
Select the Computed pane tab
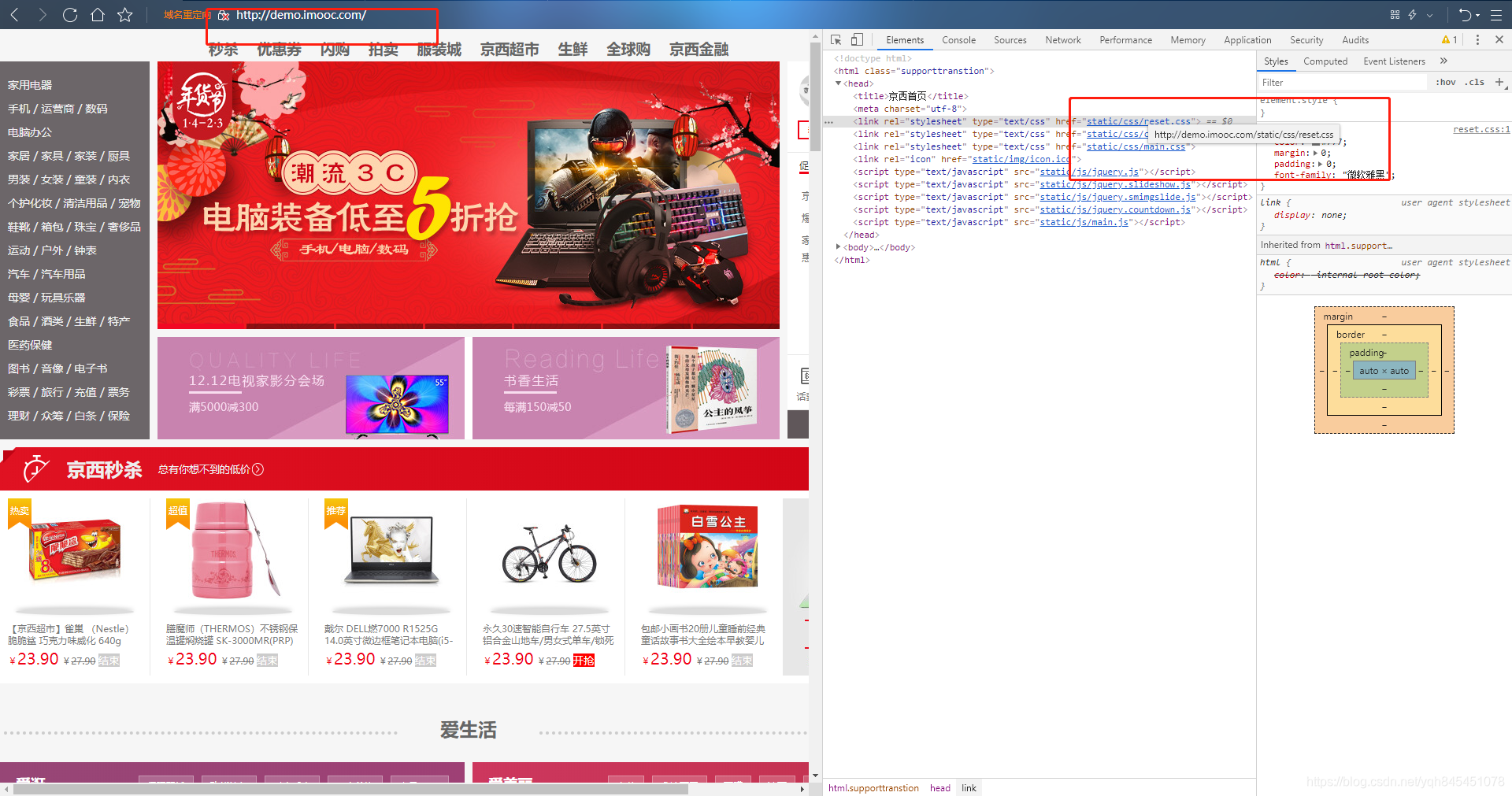tap(1325, 61)
